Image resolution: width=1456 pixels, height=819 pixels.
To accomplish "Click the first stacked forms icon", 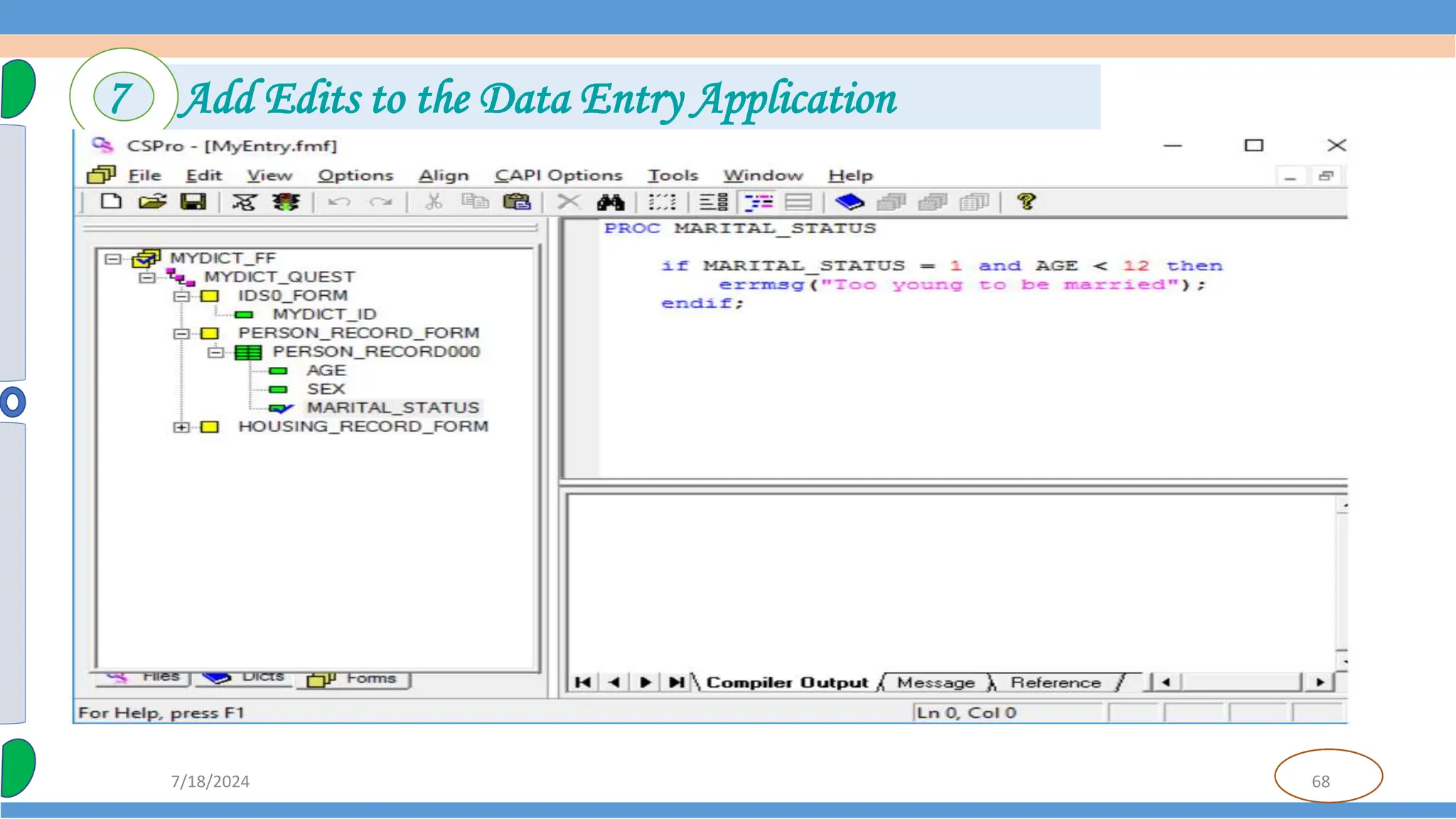I will tap(891, 202).
